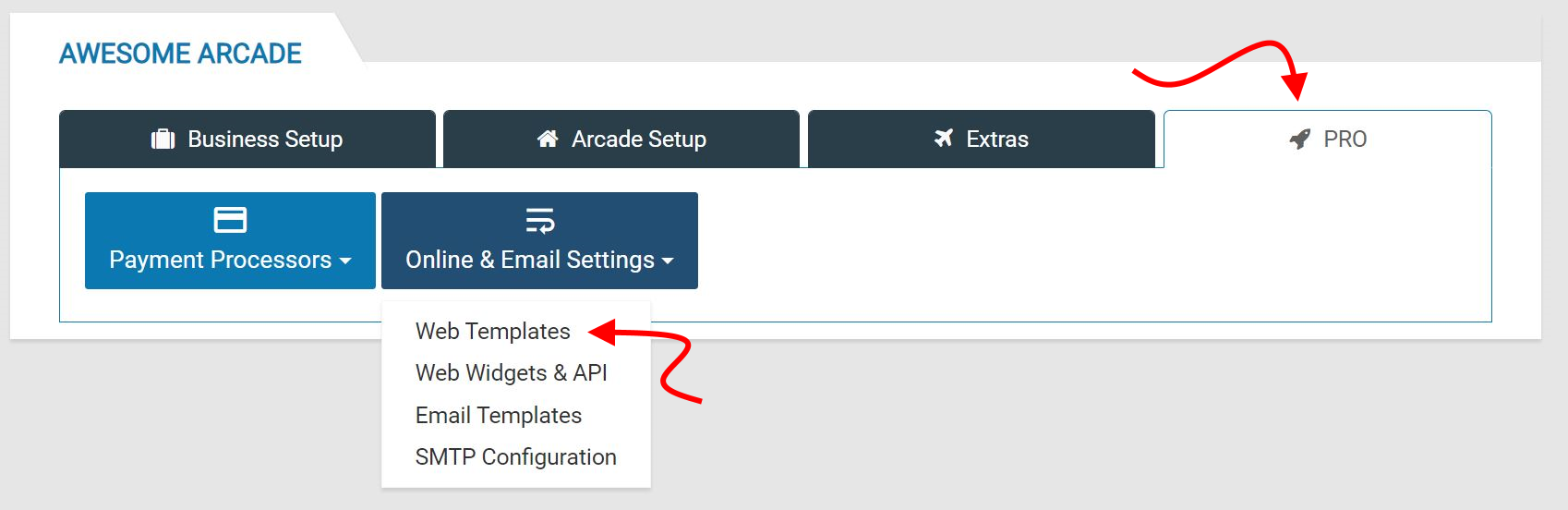Switch to the Arcade Setup tab
This screenshot has width=1568, height=510.
(621, 139)
